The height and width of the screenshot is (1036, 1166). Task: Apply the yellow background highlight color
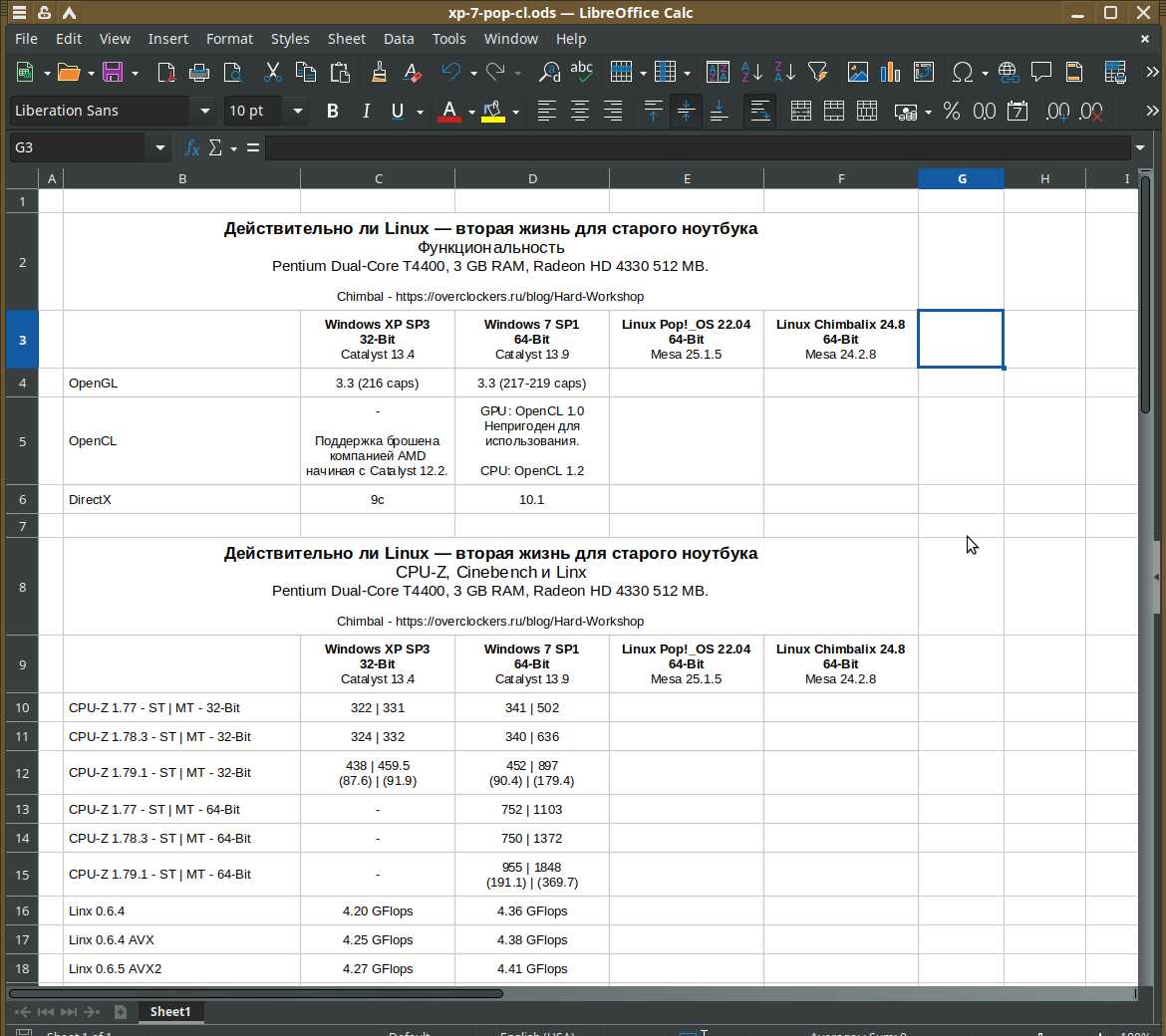[x=492, y=111]
